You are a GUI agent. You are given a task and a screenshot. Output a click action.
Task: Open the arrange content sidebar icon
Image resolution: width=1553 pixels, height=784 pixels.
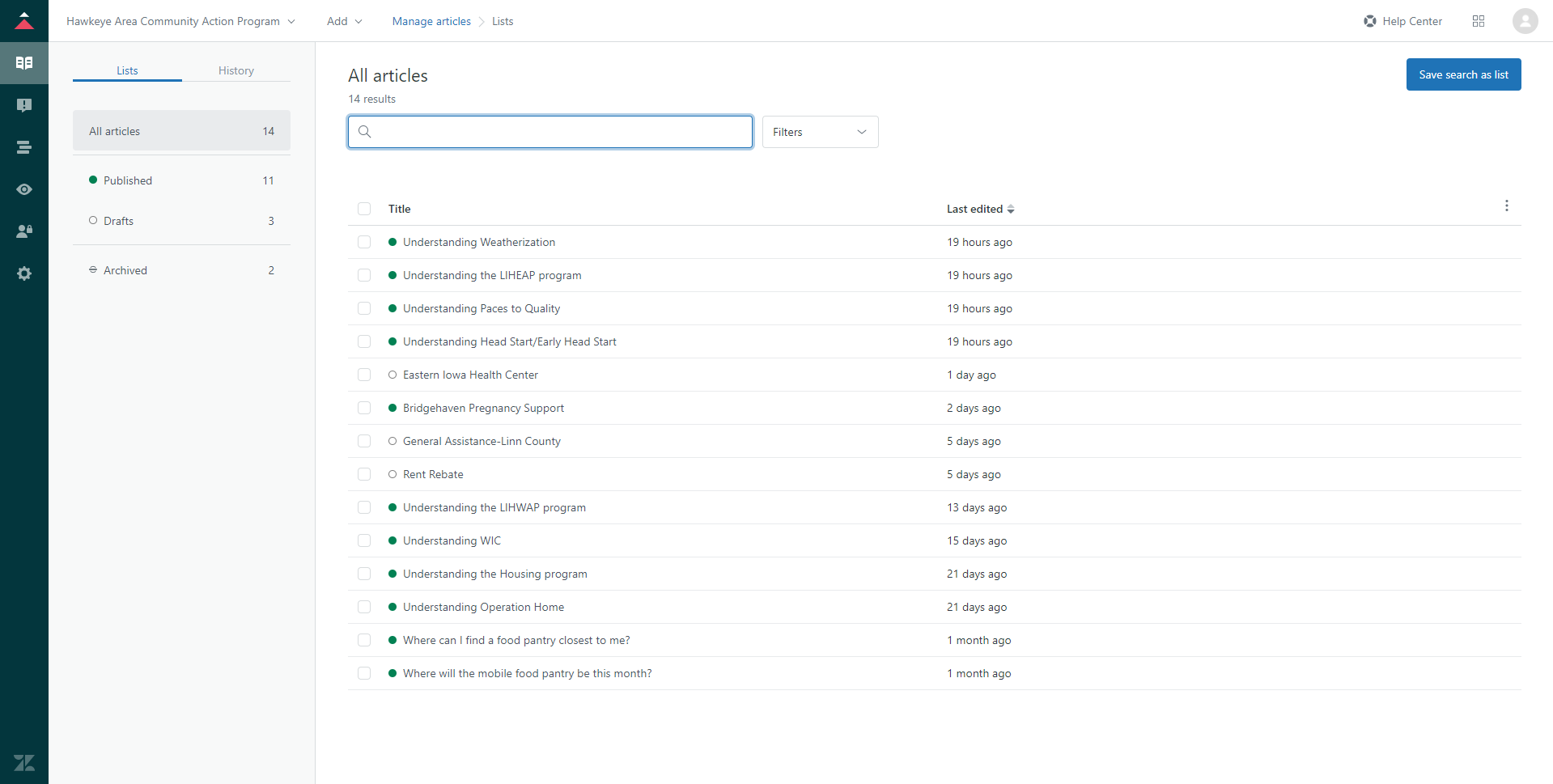coord(24,147)
